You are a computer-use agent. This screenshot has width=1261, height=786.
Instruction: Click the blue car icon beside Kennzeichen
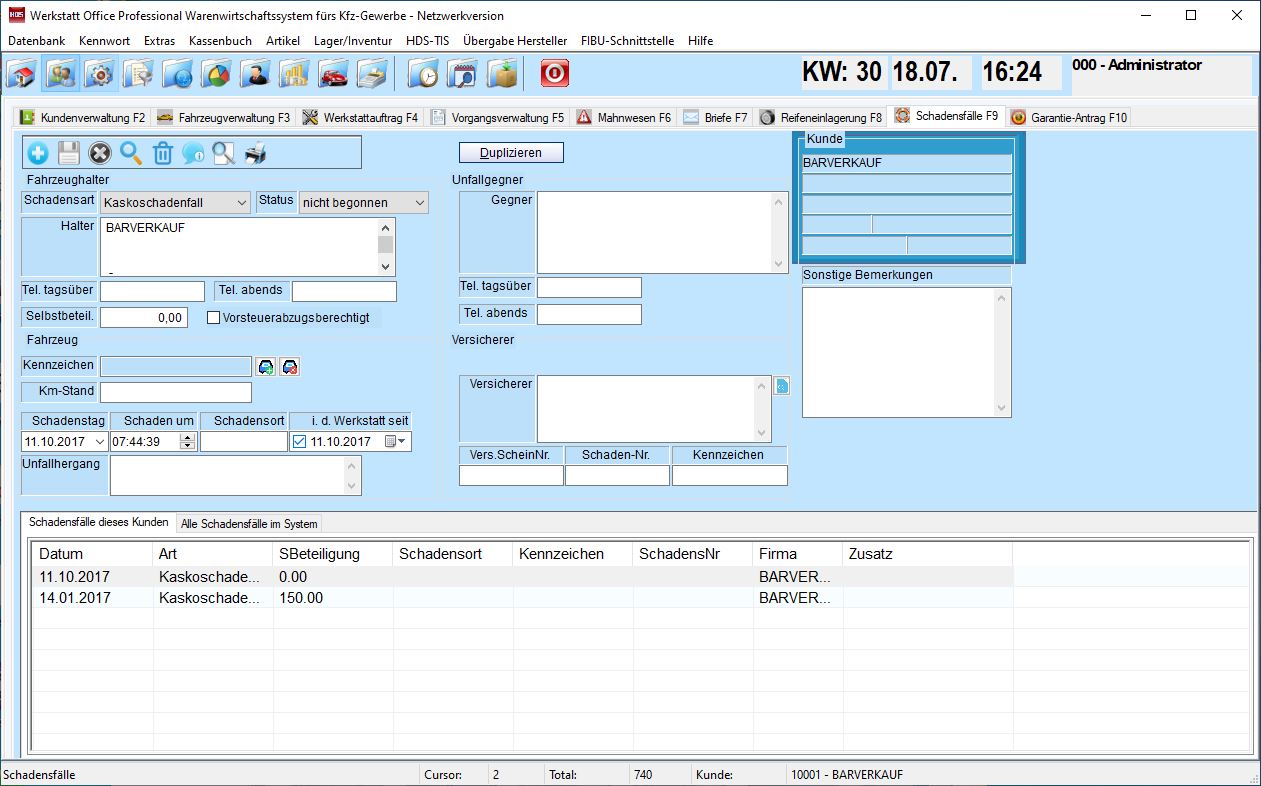(265, 366)
